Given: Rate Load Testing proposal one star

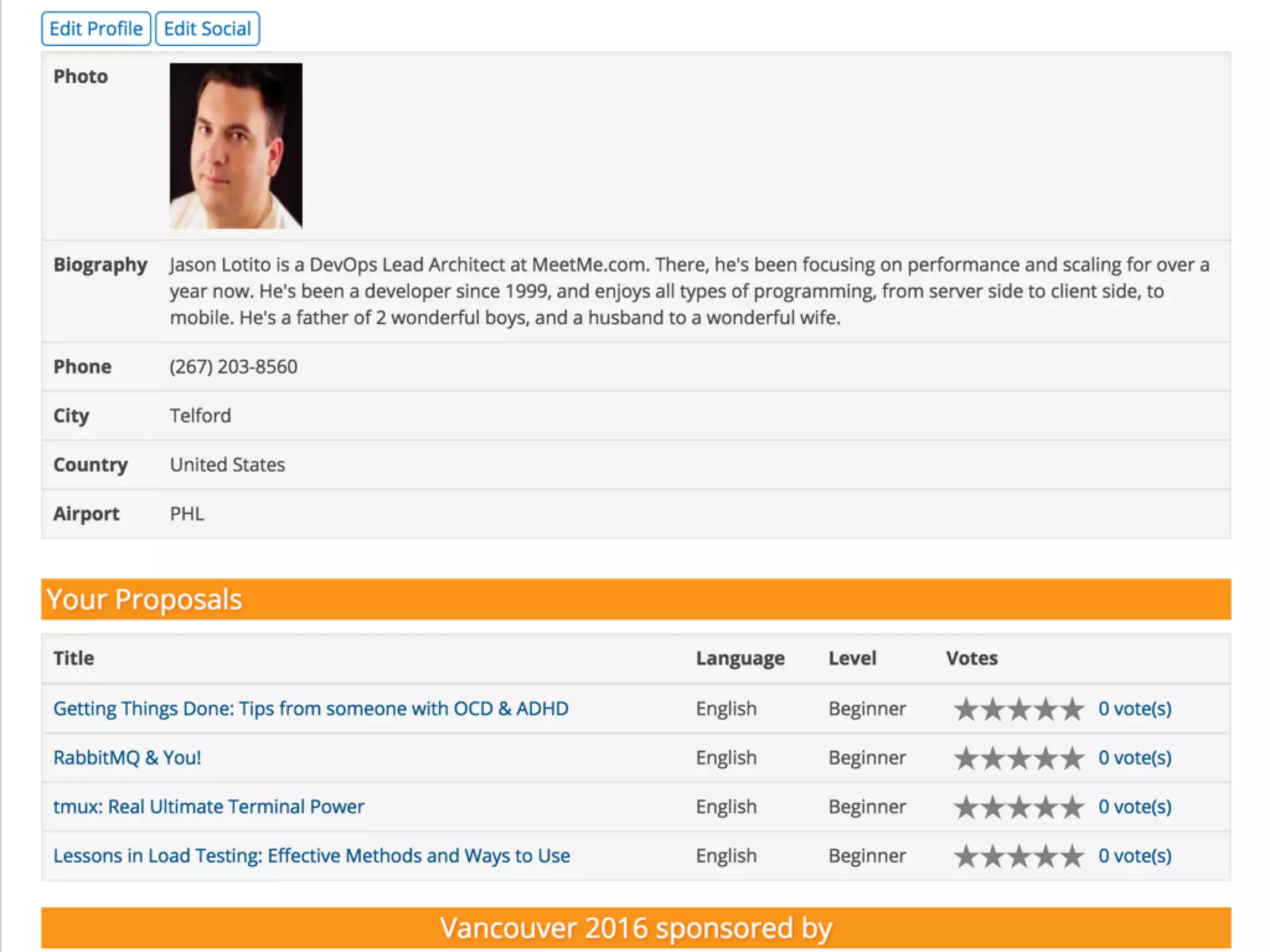Looking at the screenshot, I should 966,857.
